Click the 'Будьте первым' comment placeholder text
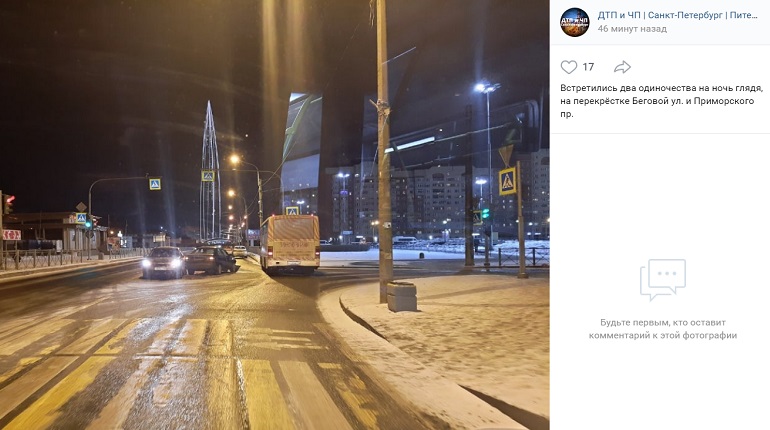This screenshot has height=430, width=770. pyautogui.click(x=662, y=329)
